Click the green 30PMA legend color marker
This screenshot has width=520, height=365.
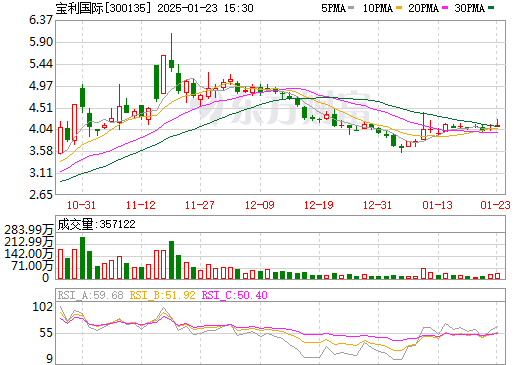[491, 7]
